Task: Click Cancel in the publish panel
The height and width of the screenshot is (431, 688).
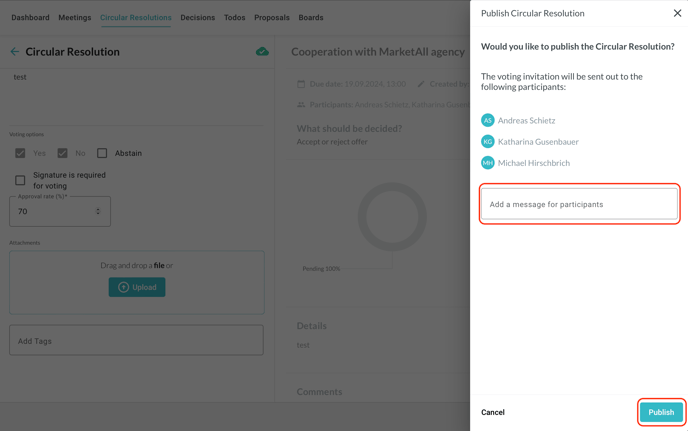Action: click(493, 412)
